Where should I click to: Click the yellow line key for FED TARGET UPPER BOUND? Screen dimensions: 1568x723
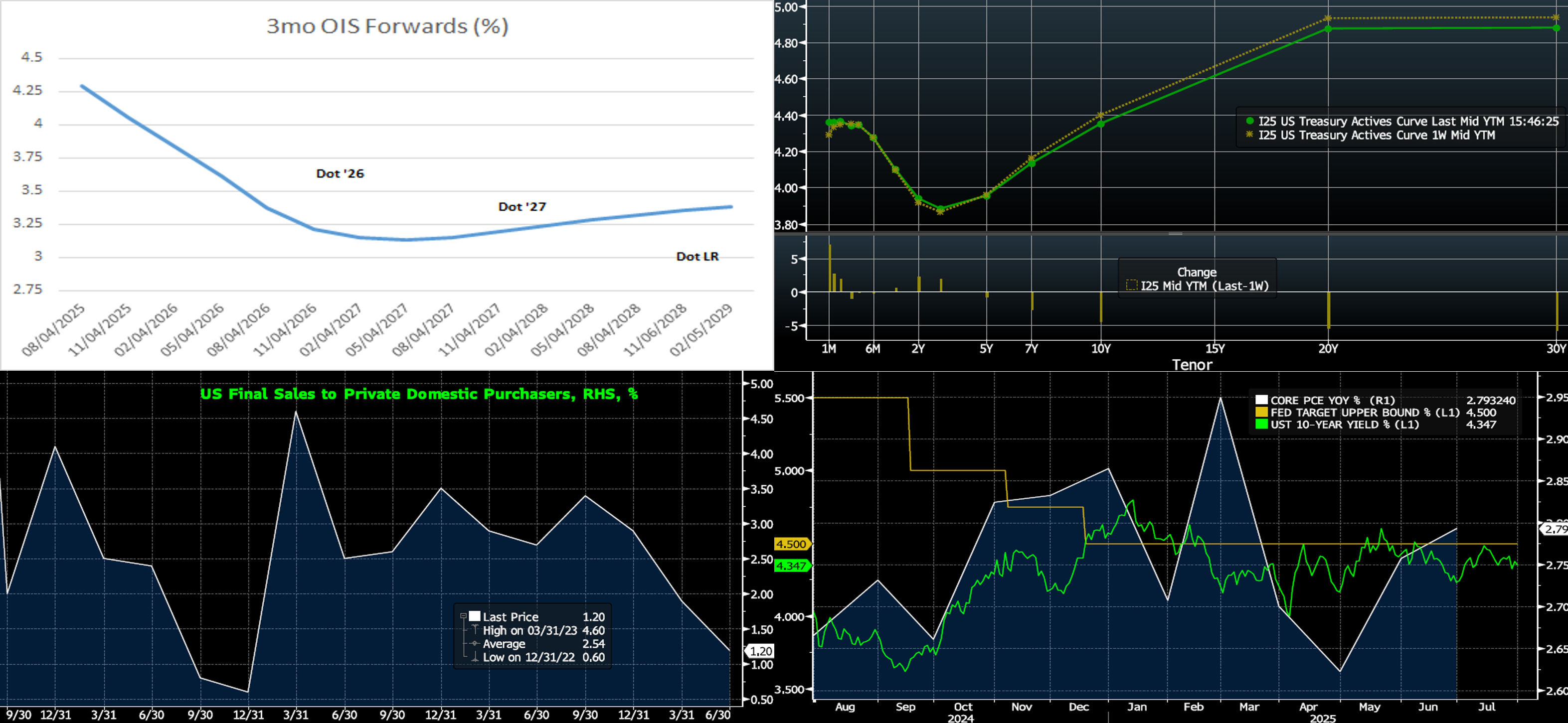[x=1262, y=413]
